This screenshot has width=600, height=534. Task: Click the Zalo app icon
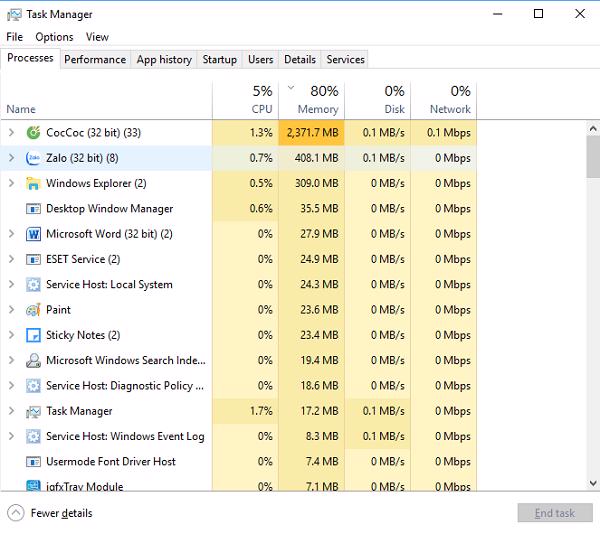tap(33, 158)
